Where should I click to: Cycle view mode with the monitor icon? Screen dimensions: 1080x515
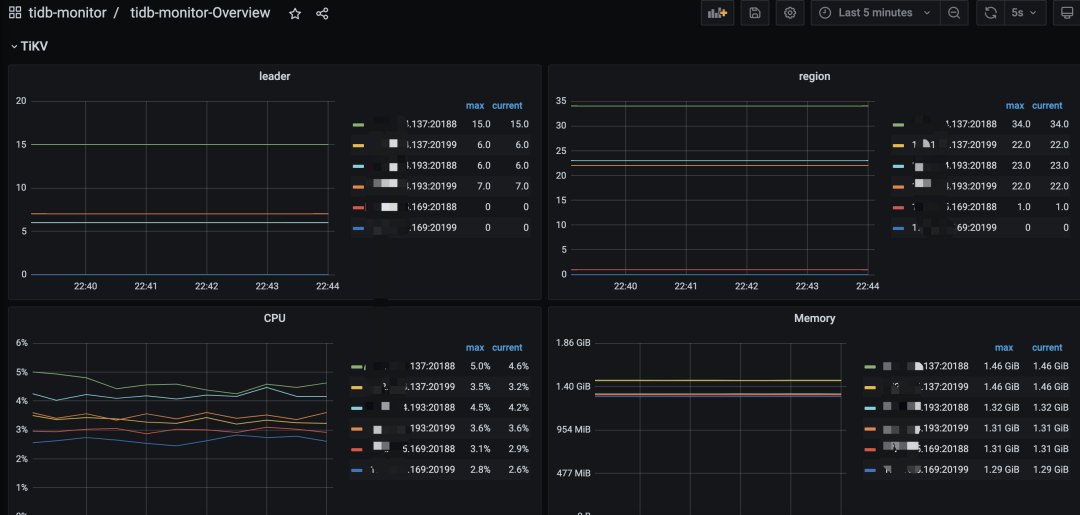coord(1066,13)
